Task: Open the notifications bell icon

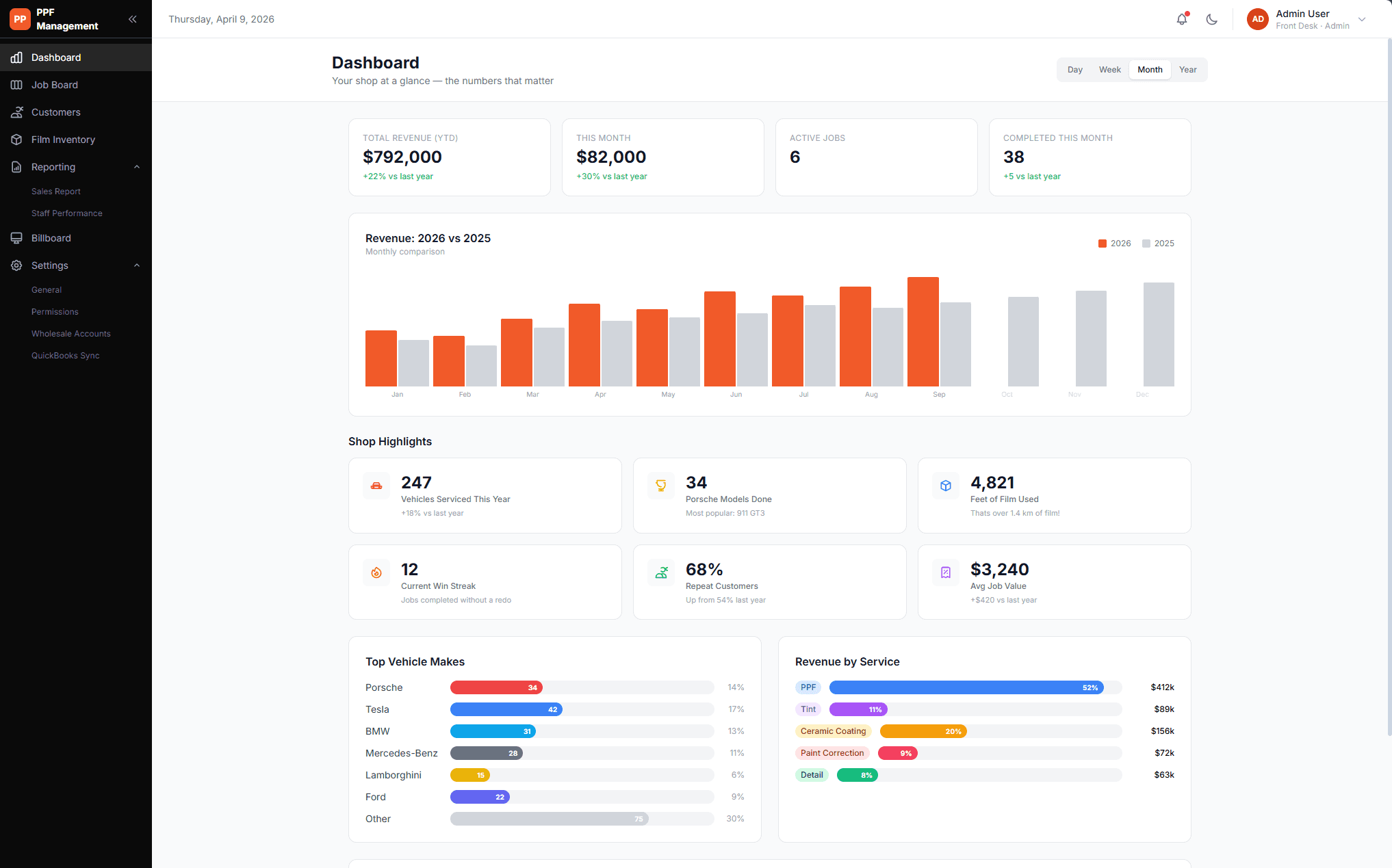Action: [1182, 18]
